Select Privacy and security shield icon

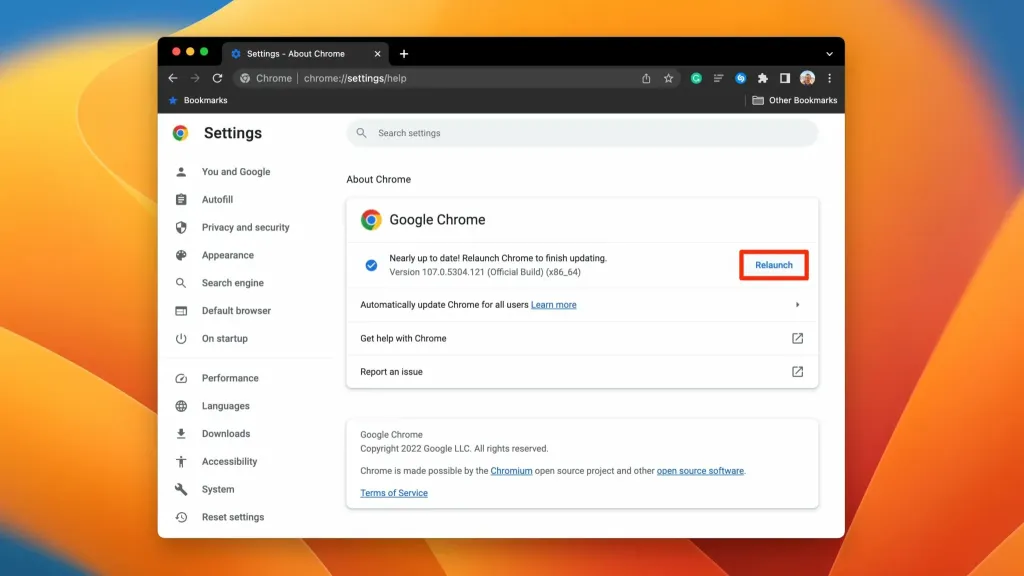coord(182,227)
